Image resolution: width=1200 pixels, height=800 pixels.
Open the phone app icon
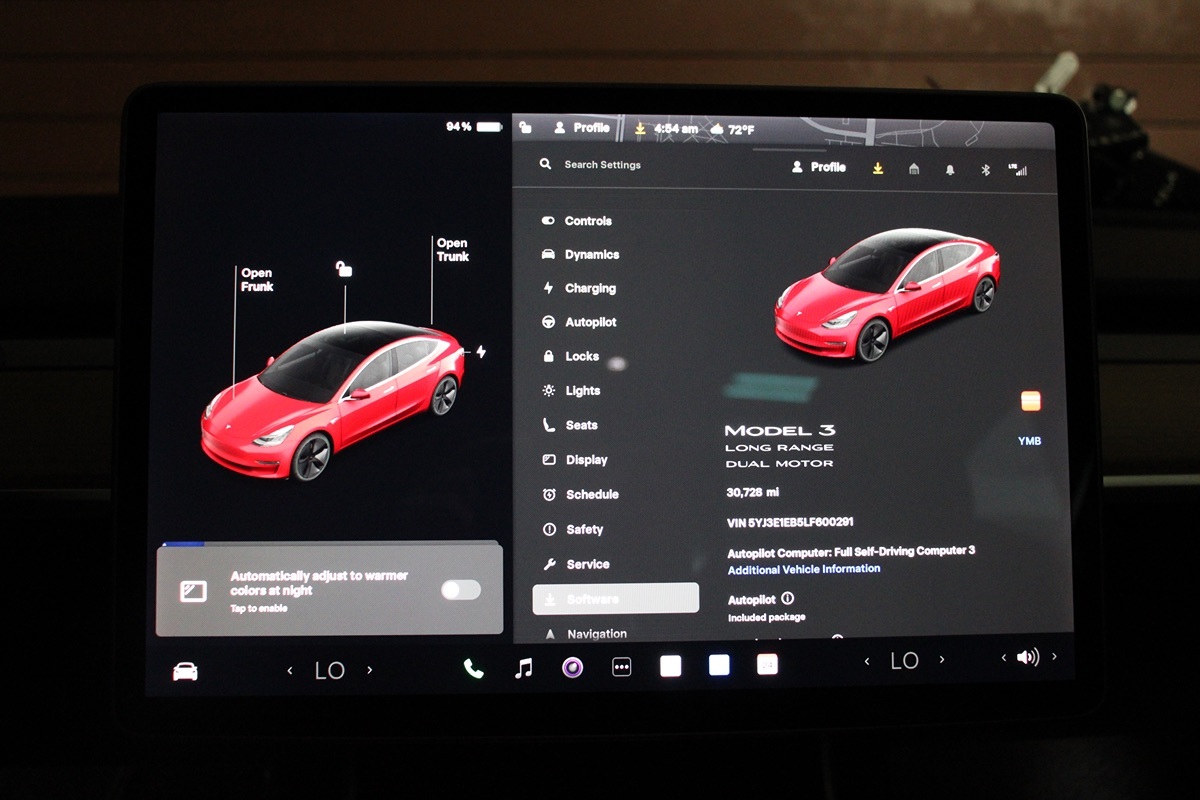pyautogui.click(x=474, y=669)
